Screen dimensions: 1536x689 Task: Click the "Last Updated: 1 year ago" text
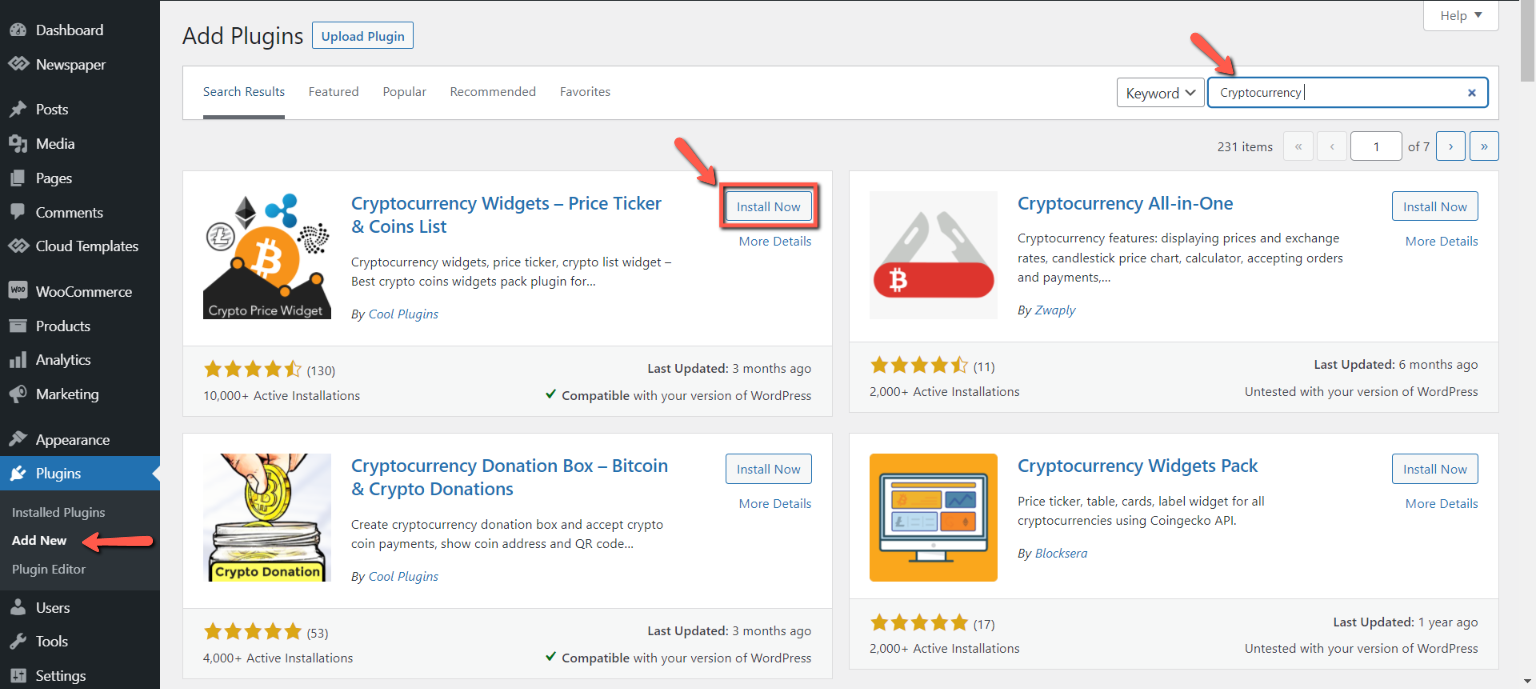point(1405,622)
